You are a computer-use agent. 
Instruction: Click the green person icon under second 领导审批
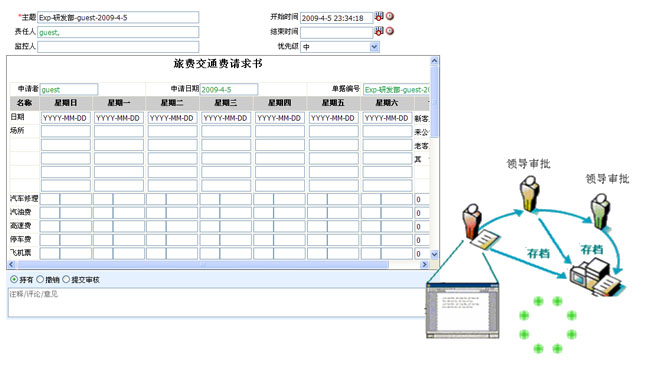click(601, 211)
